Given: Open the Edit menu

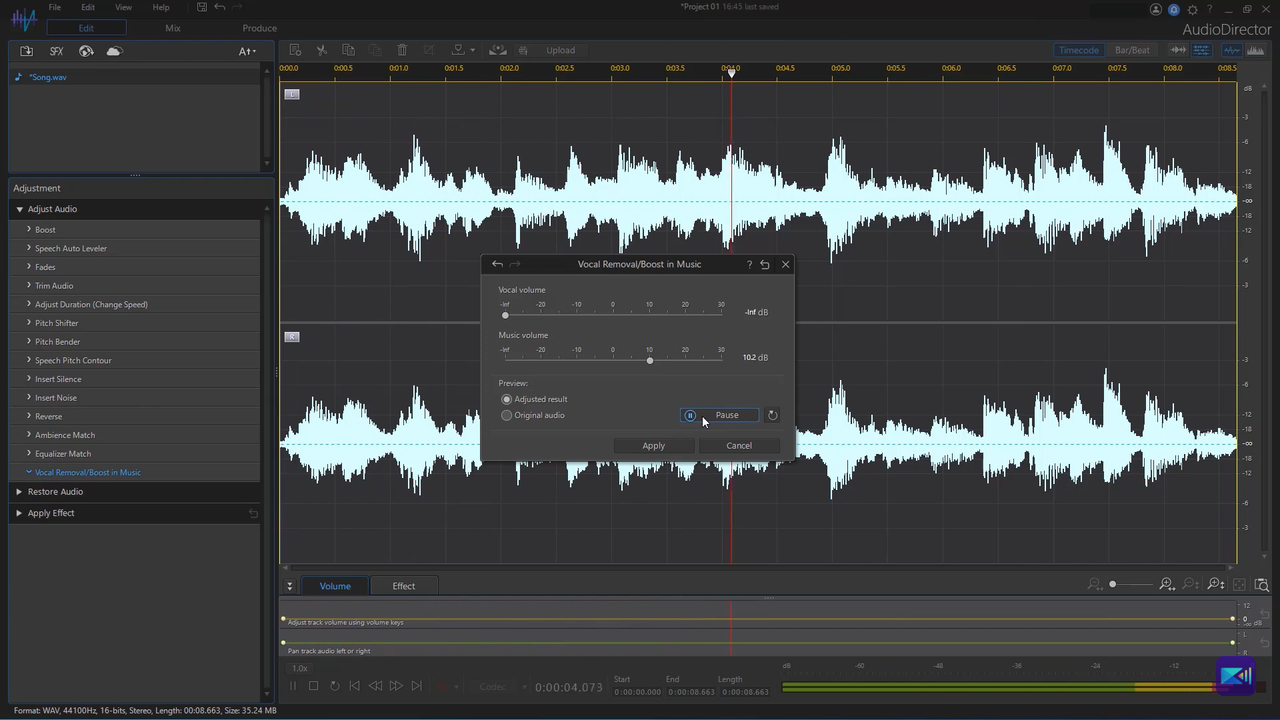Looking at the screenshot, I should click(x=87, y=8).
